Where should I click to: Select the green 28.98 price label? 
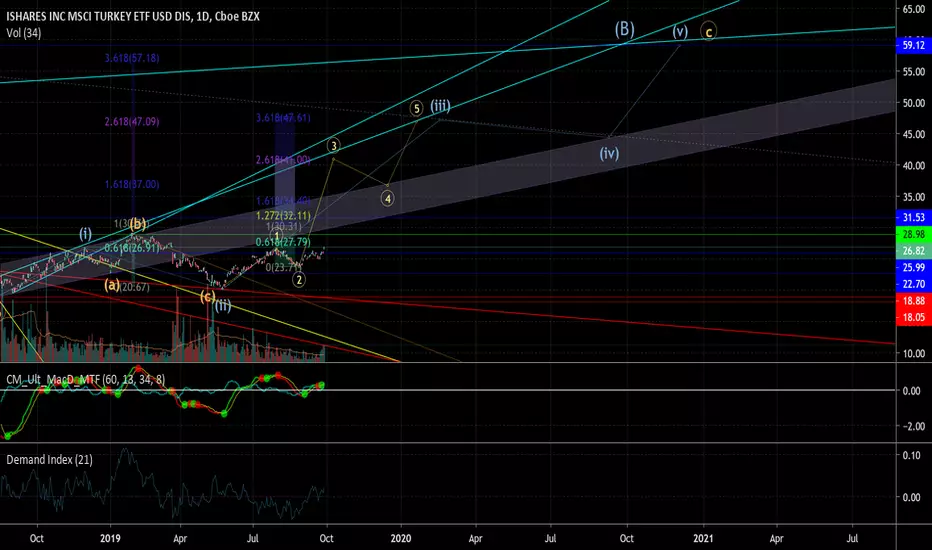pyautogui.click(x=914, y=234)
